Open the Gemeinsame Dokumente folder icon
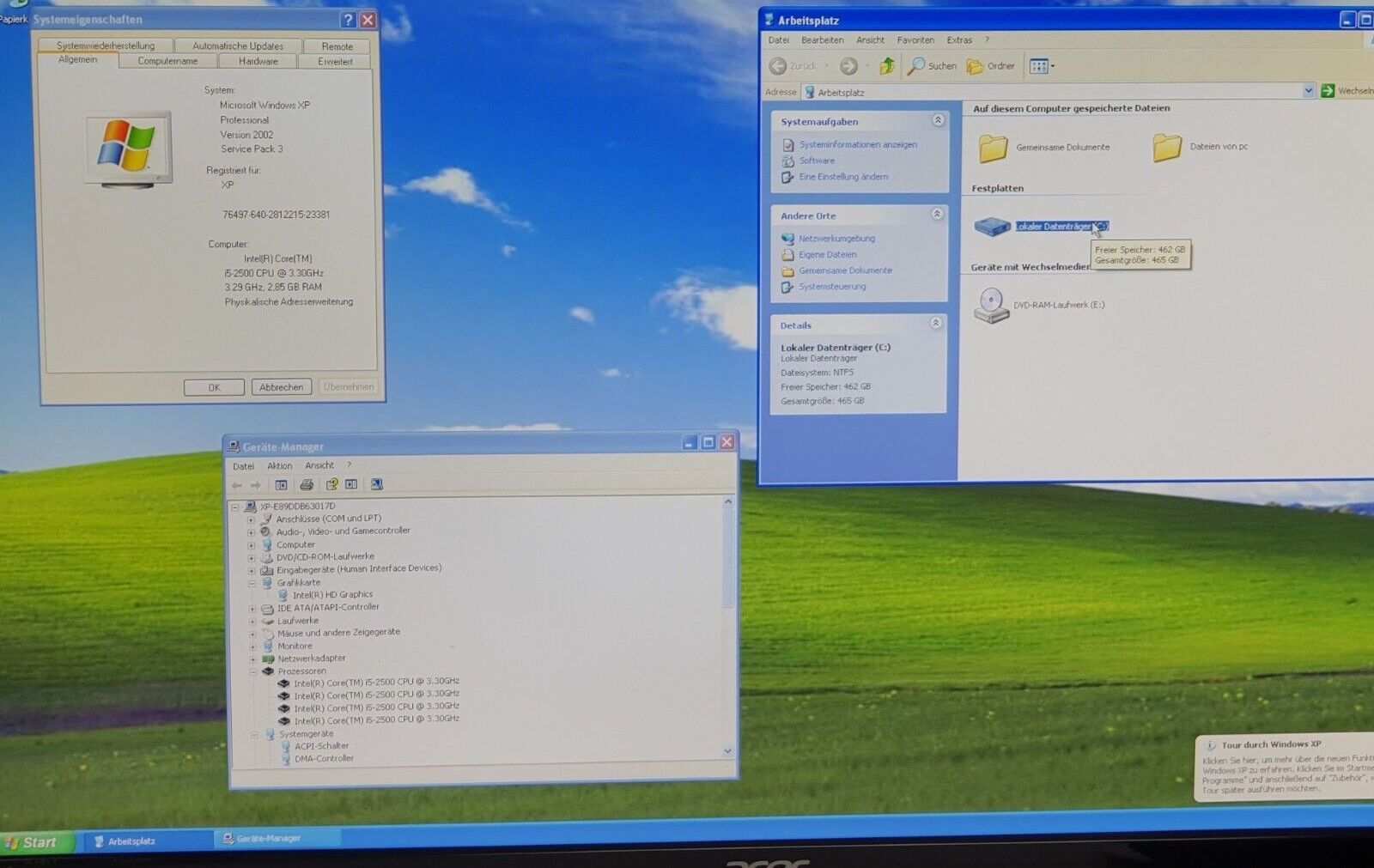 (993, 148)
